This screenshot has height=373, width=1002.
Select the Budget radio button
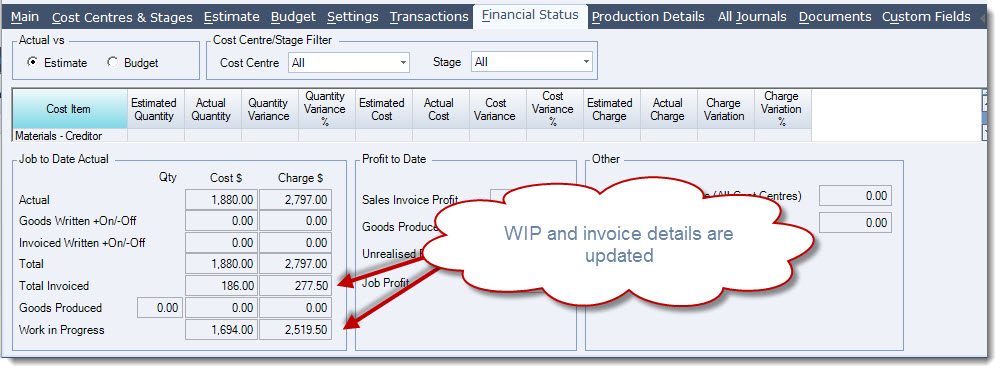click(x=112, y=63)
